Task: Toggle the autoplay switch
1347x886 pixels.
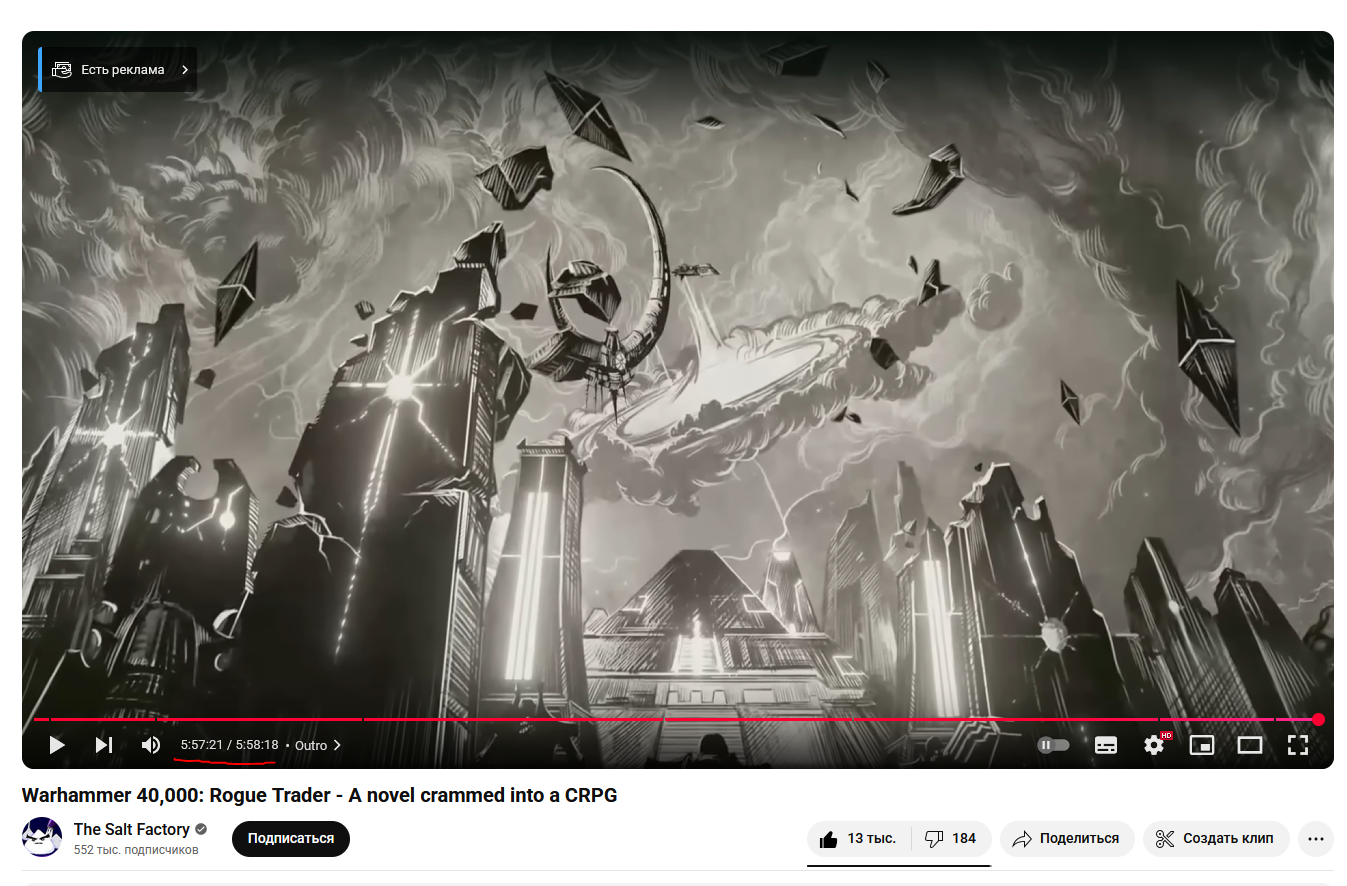Action: (x=1053, y=745)
